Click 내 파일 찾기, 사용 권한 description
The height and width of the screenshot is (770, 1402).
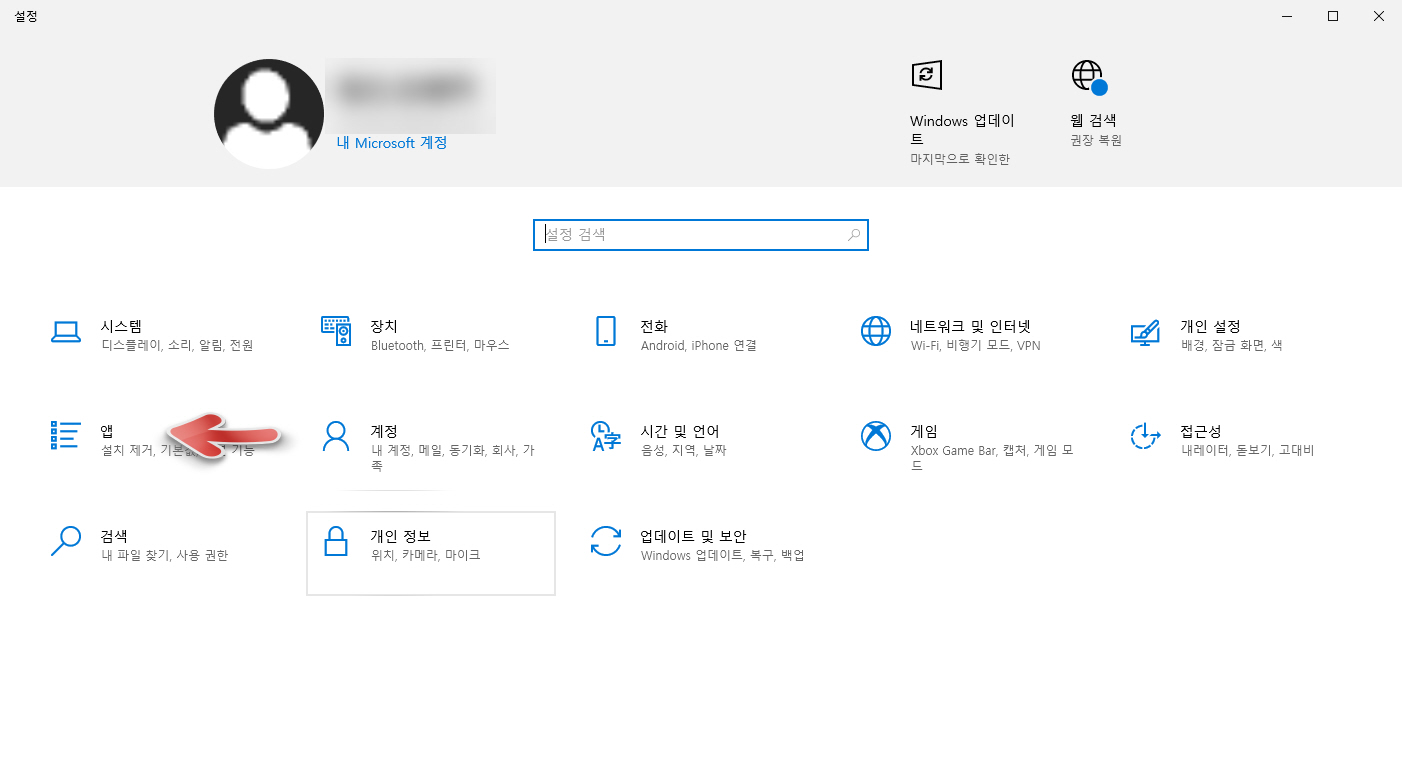pyautogui.click(x=165, y=555)
